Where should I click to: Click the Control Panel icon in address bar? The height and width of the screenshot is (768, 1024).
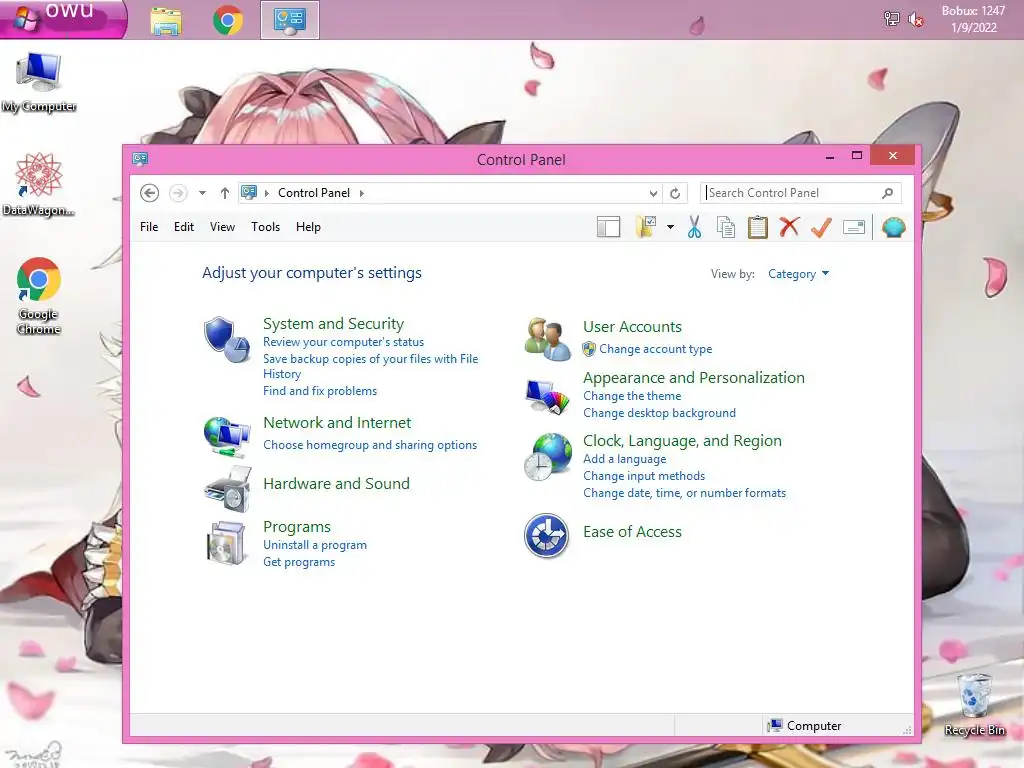(x=249, y=192)
